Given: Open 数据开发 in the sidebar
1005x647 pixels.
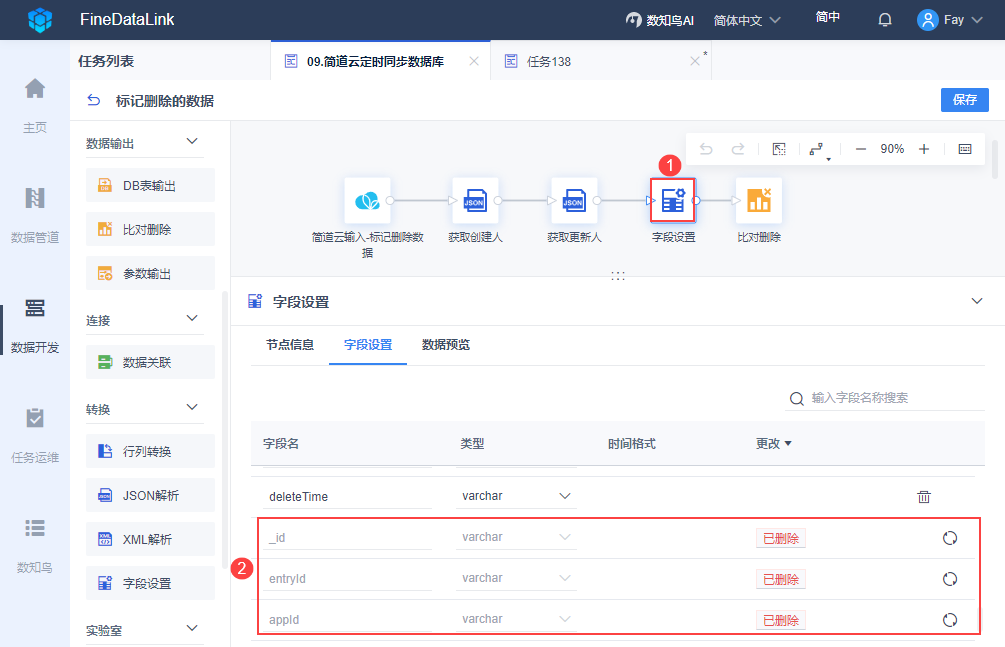Looking at the screenshot, I should click(35, 326).
